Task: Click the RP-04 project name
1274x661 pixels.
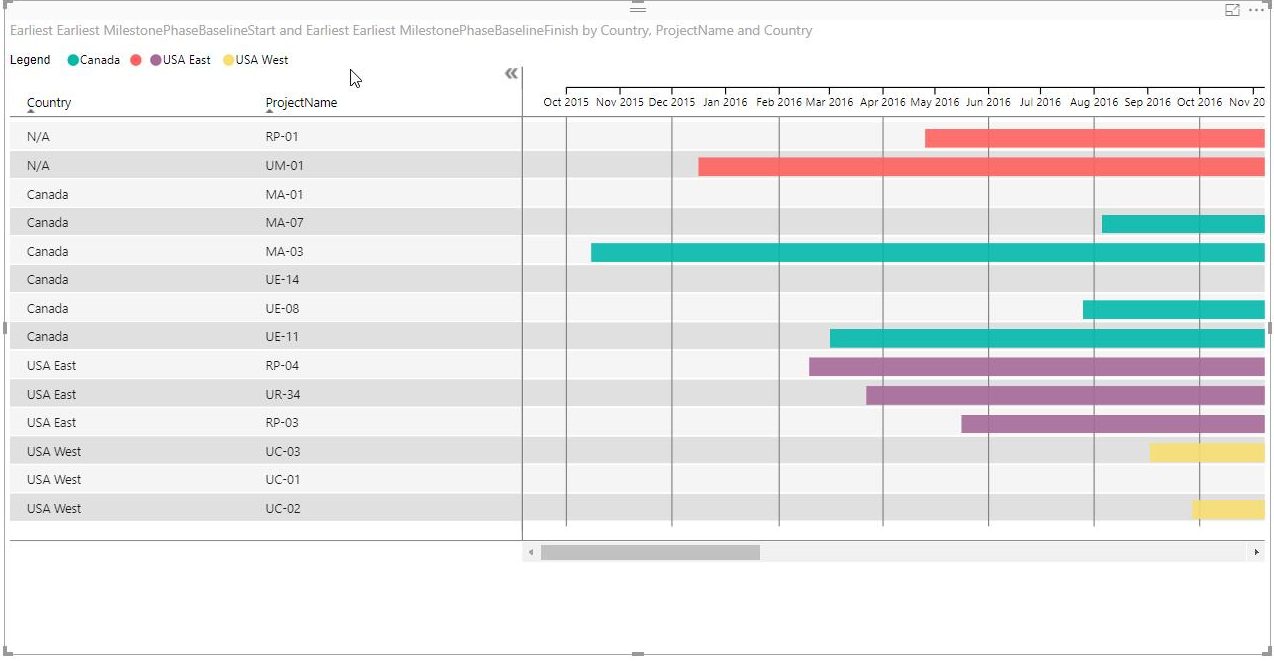Action: (x=282, y=365)
